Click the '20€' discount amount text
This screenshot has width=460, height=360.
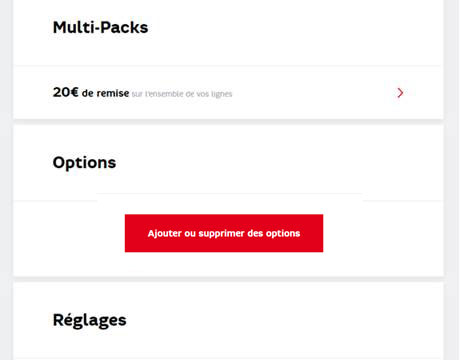click(x=66, y=92)
